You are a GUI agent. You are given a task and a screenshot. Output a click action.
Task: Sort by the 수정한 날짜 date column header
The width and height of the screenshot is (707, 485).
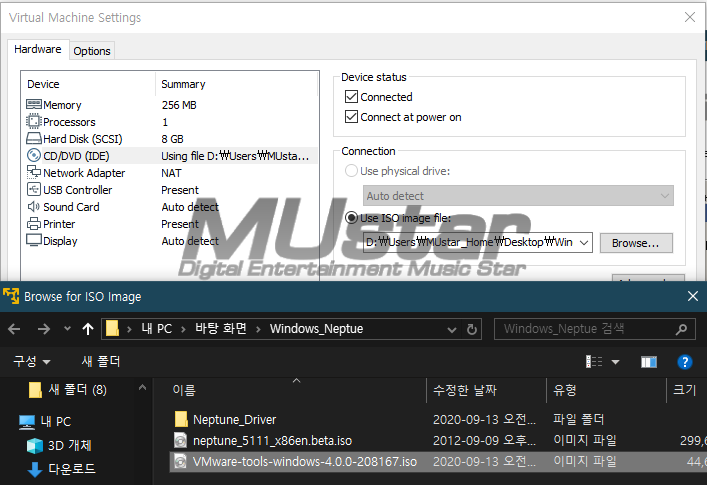pyautogui.click(x=465, y=390)
